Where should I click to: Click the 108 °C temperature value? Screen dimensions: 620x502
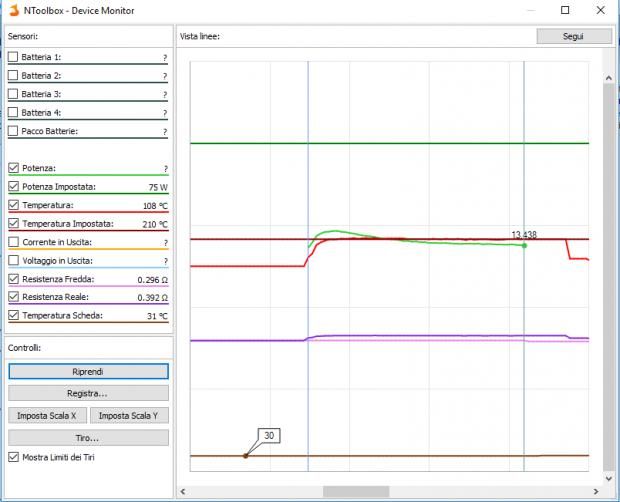point(155,206)
